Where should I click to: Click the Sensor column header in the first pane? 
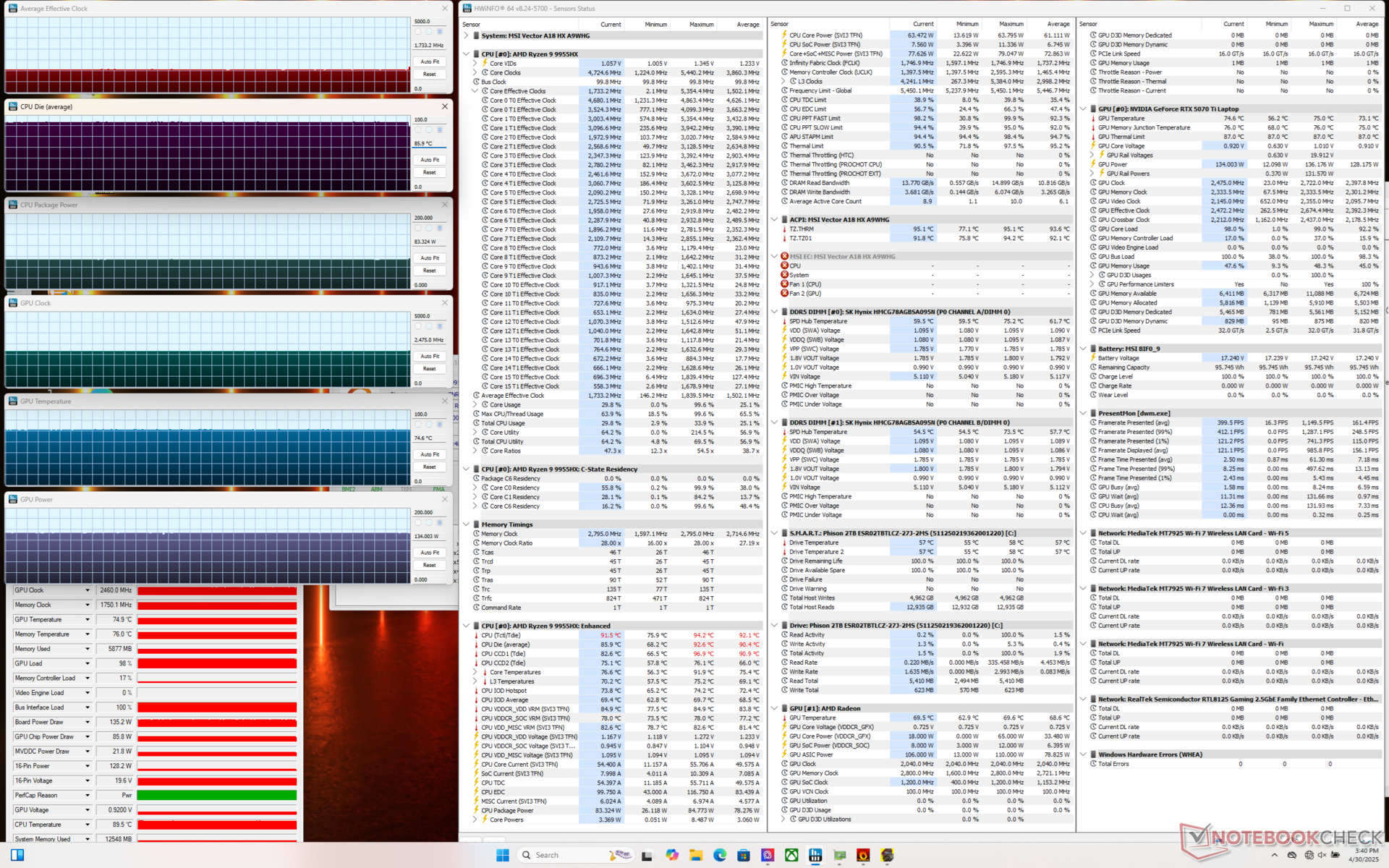pos(472,25)
